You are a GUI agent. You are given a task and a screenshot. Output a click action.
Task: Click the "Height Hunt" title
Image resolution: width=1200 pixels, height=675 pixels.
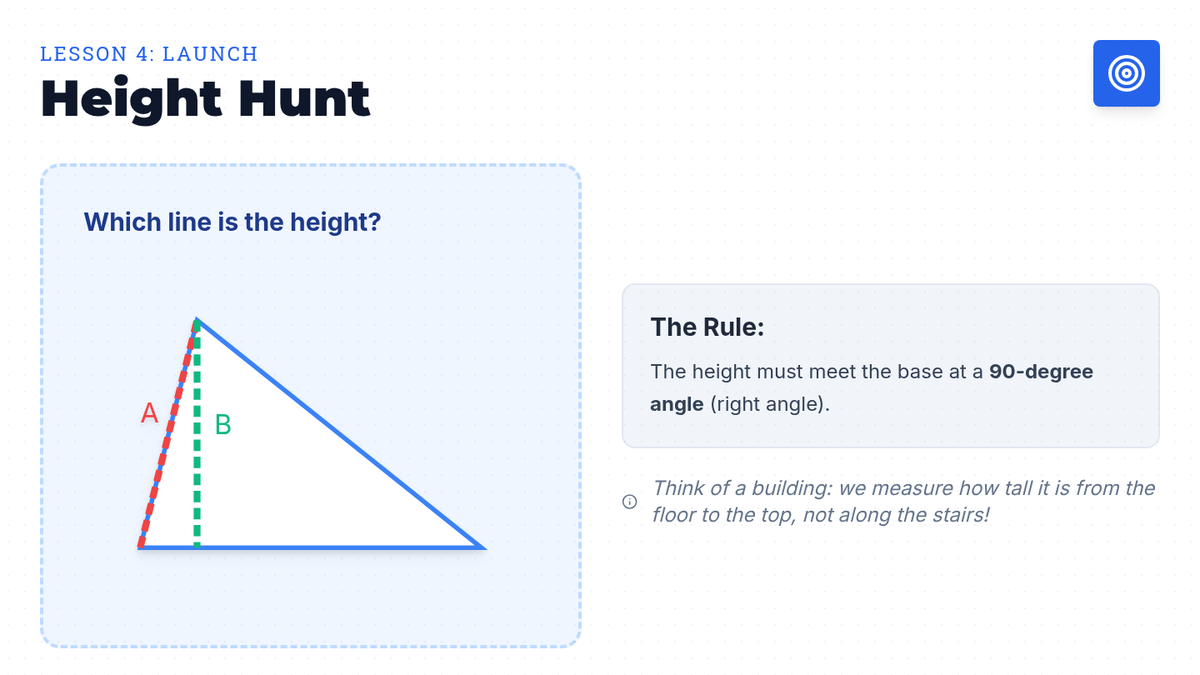click(x=205, y=98)
